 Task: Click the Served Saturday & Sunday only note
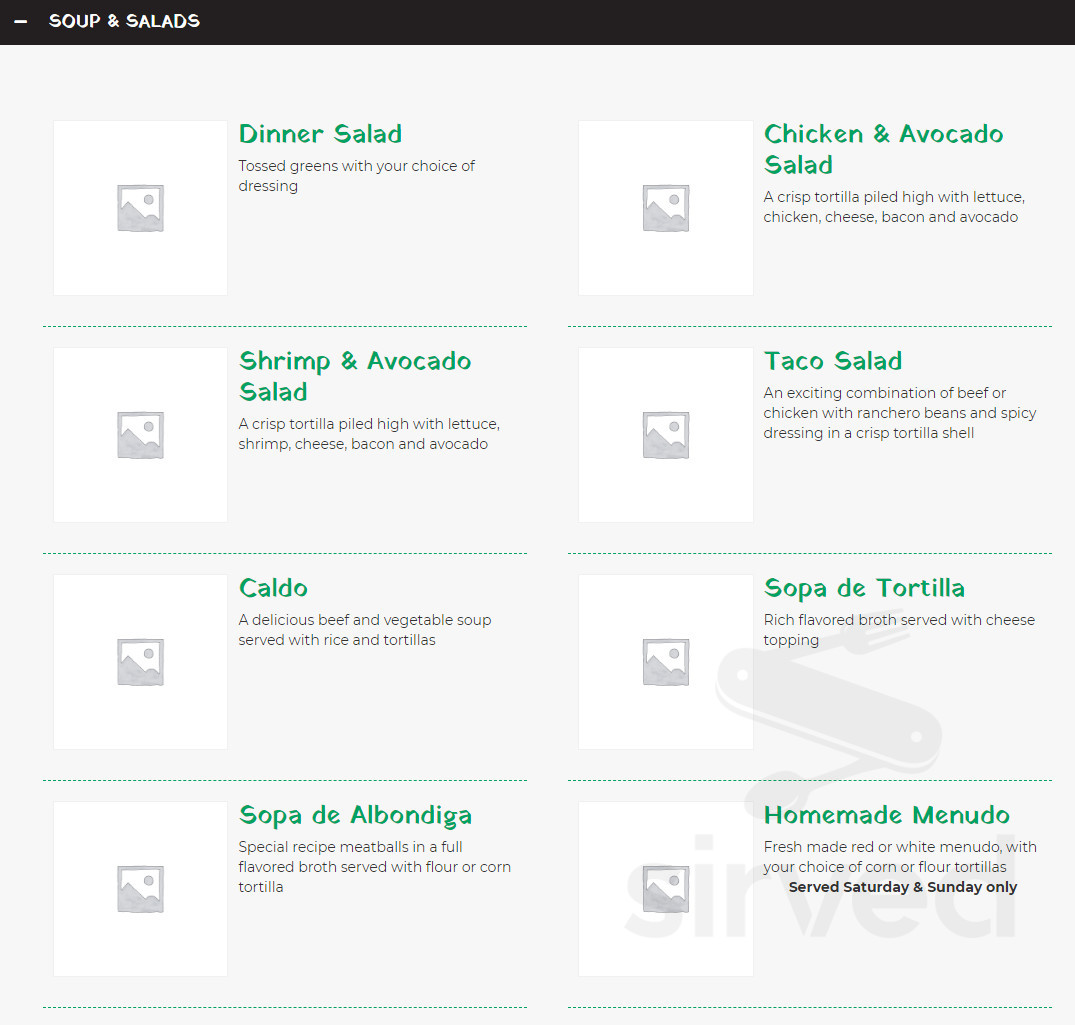click(902, 887)
